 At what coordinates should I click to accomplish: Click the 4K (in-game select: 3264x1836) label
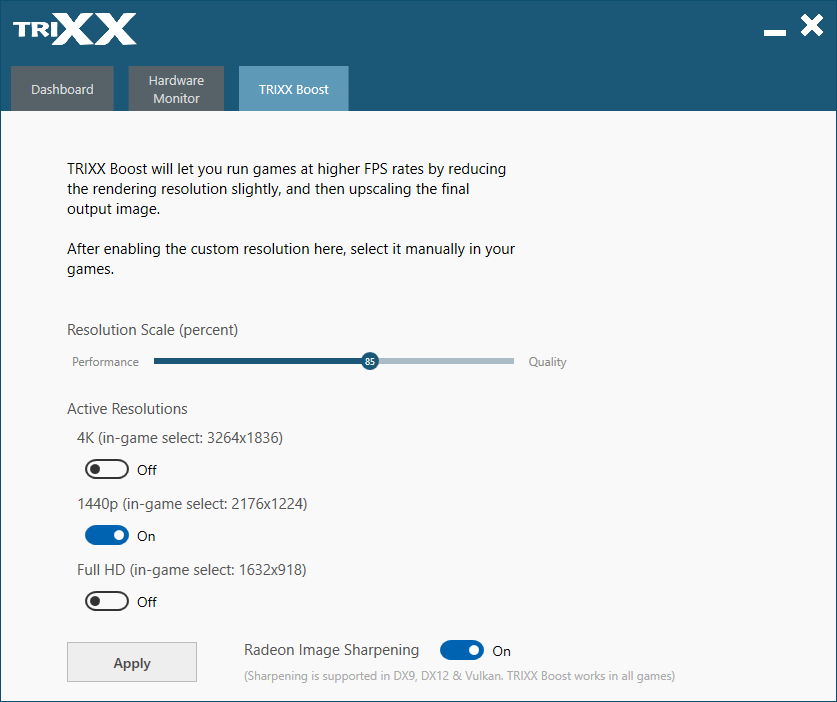180,438
